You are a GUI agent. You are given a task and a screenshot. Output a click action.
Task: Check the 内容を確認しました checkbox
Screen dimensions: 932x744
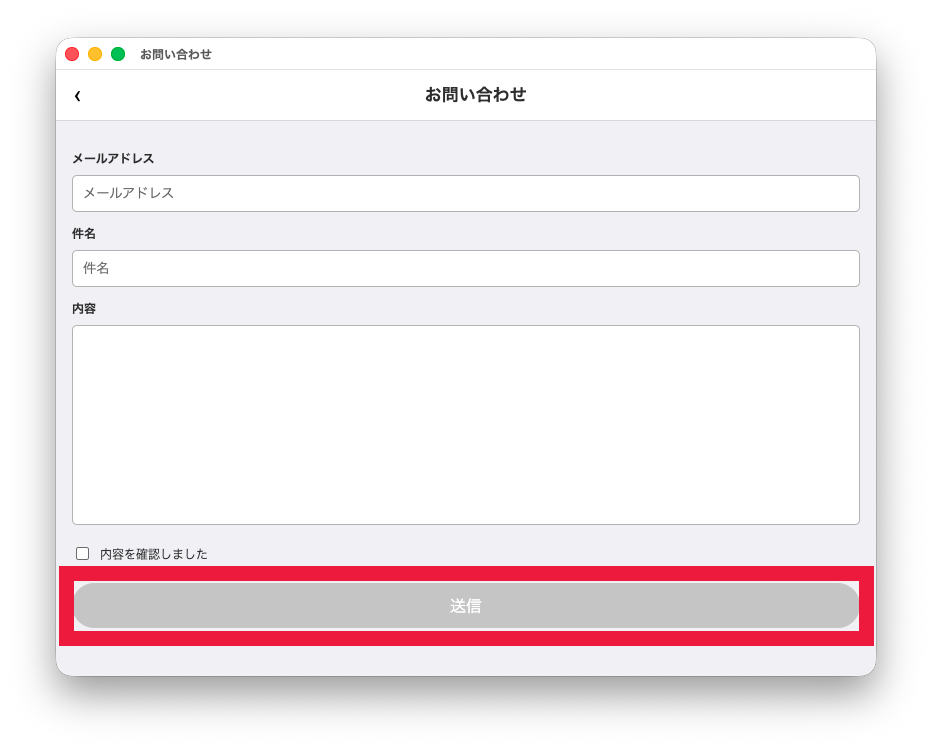[83, 554]
